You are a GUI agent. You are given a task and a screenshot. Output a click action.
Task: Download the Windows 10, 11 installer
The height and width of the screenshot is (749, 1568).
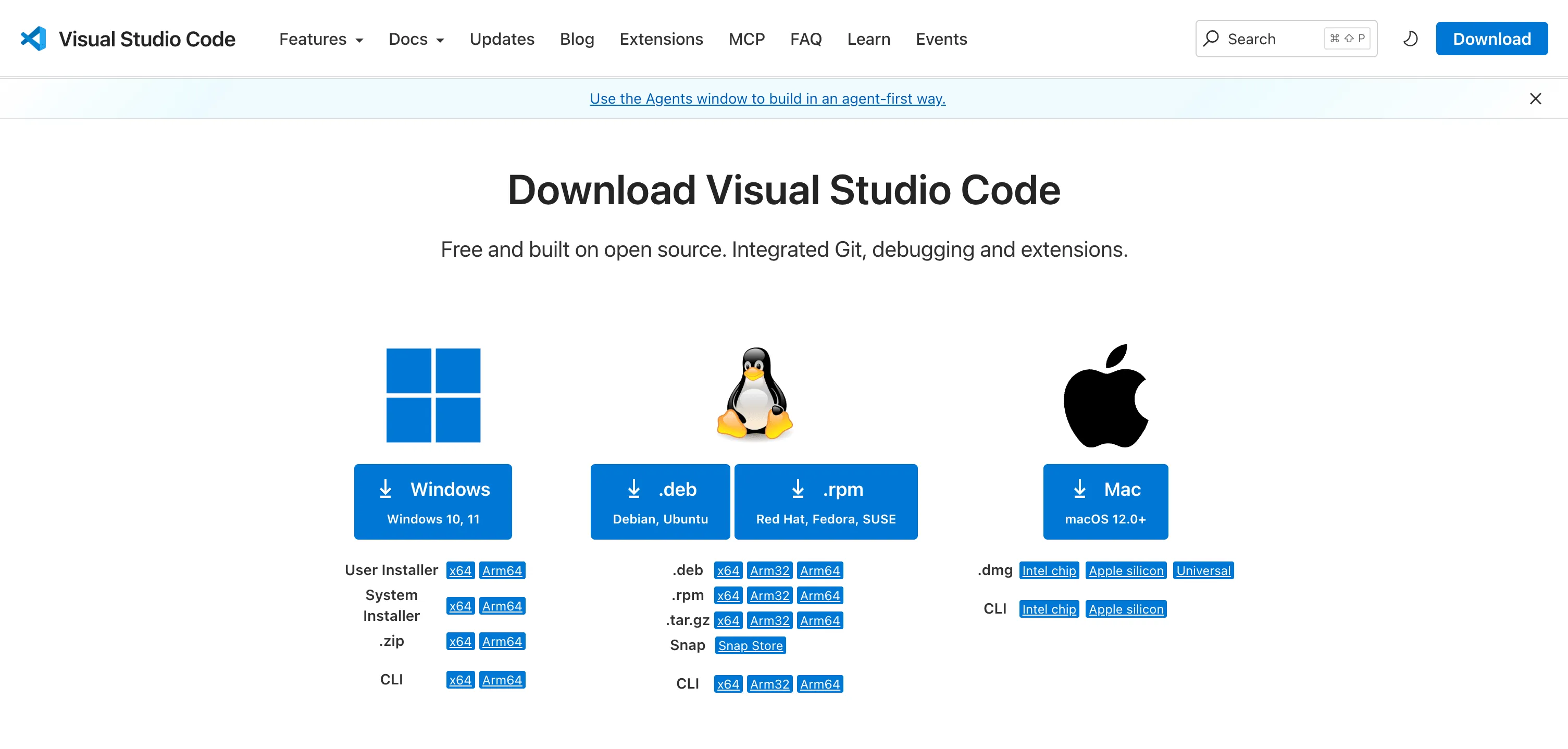(433, 502)
